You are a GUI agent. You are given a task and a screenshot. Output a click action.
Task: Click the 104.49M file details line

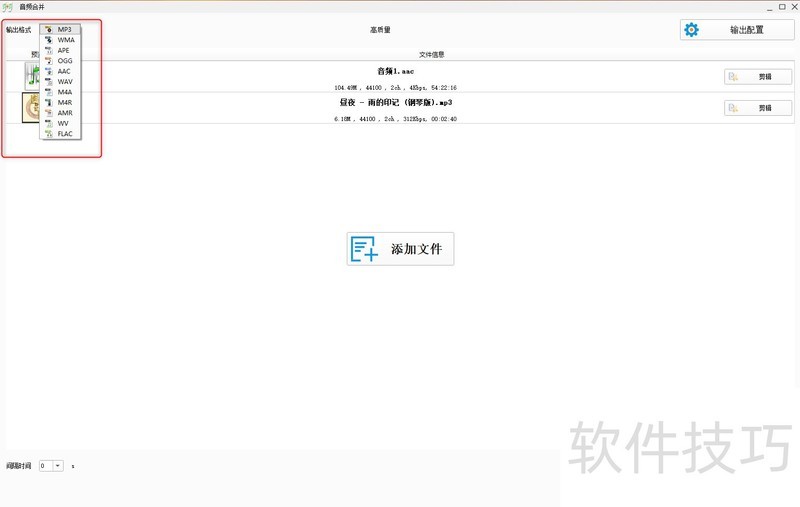click(395, 88)
